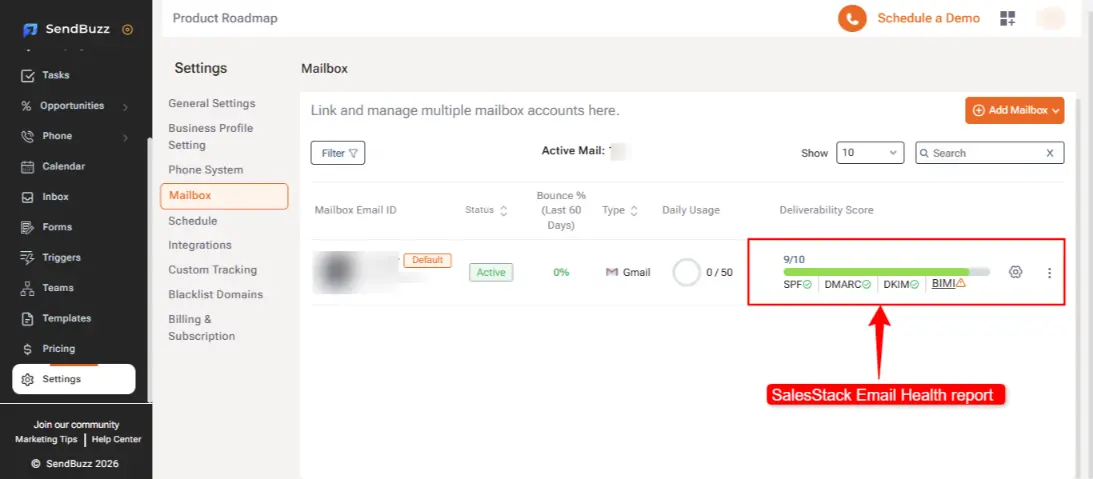Click Join our community text
This screenshot has height=479, width=1093.
click(x=76, y=425)
